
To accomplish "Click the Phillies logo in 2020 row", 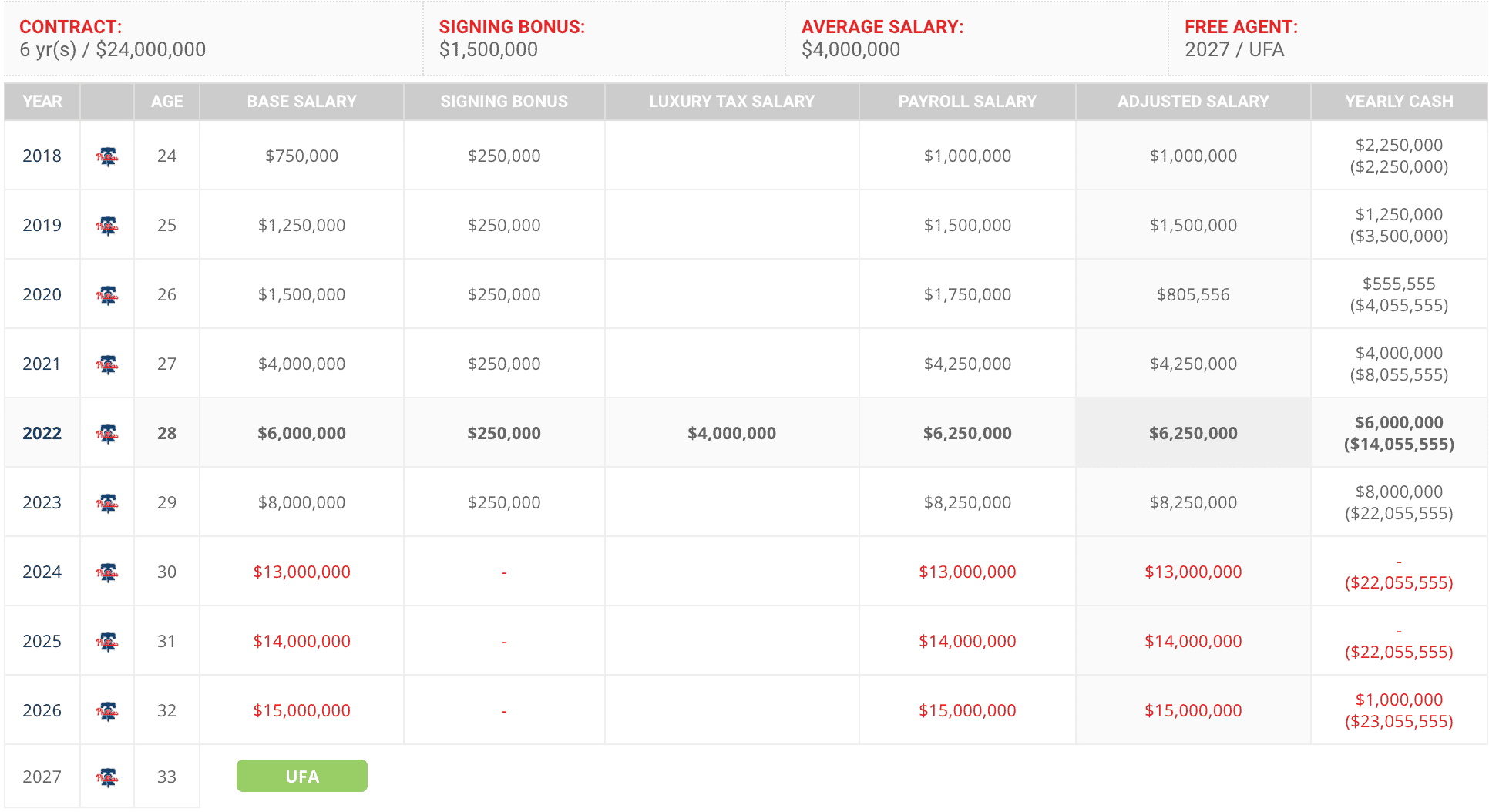I will click(107, 295).
